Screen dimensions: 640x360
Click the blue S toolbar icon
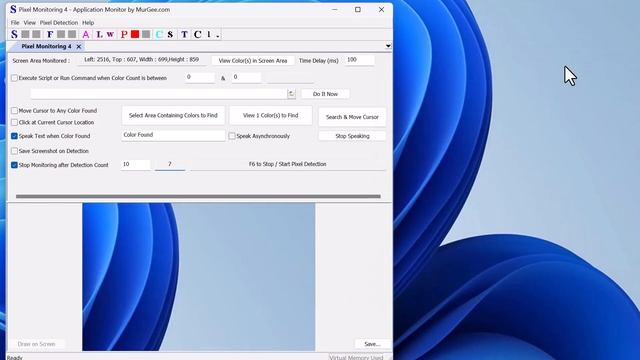(x=14, y=34)
